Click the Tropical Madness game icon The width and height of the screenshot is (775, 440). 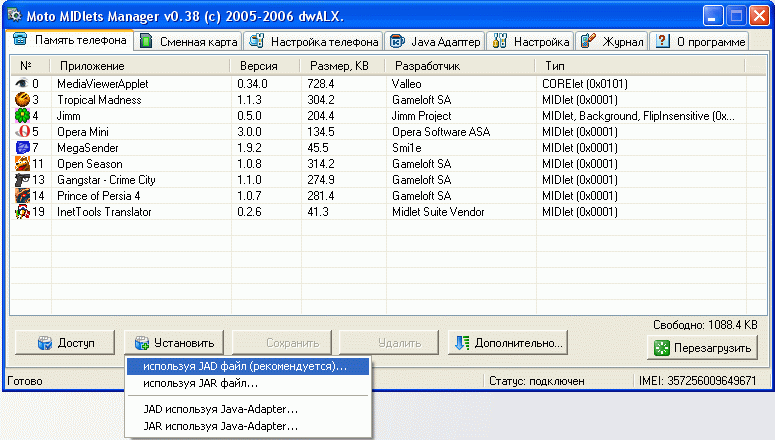[x=22, y=100]
